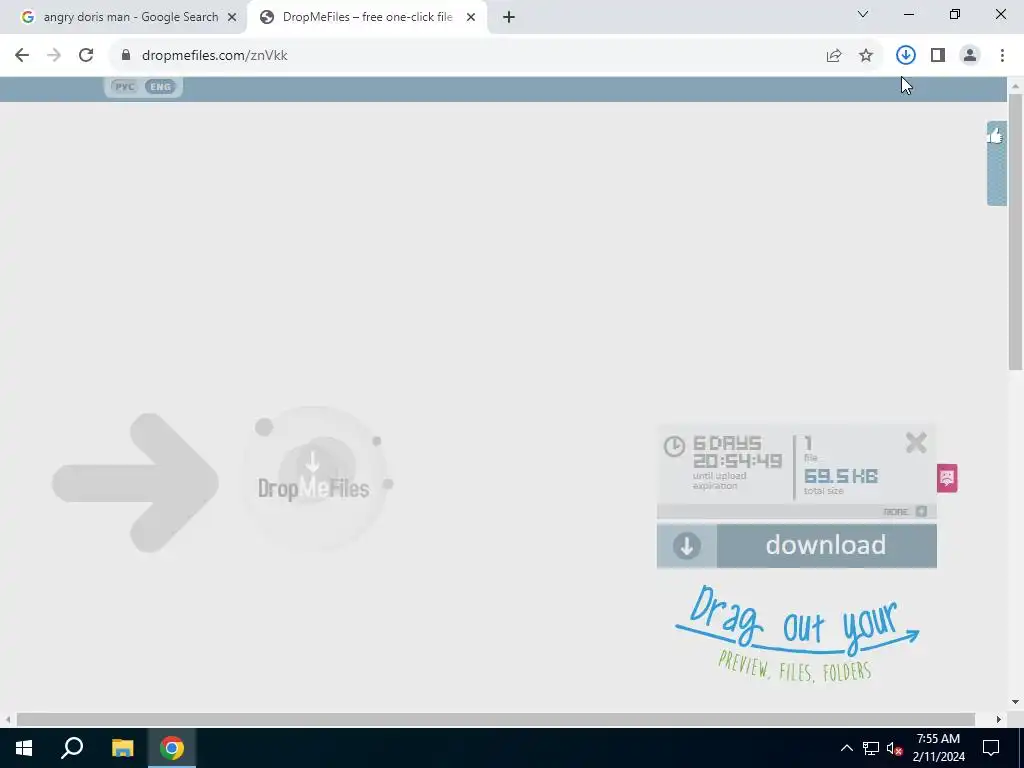Viewport: 1024px width, 768px height.
Task: Open File Explorer from the taskbar
Action: 122,748
